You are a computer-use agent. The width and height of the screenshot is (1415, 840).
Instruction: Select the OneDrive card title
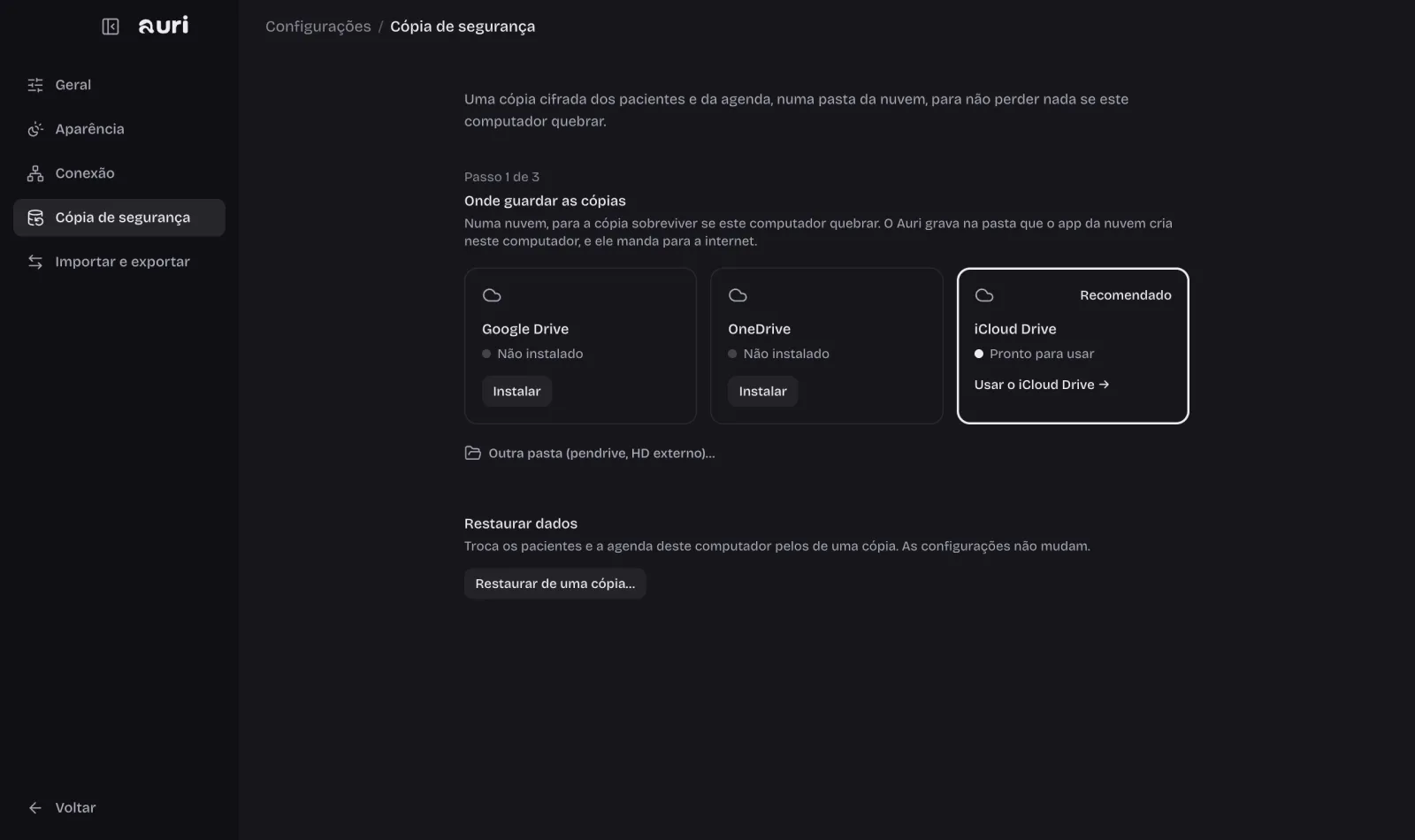click(x=760, y=329)
